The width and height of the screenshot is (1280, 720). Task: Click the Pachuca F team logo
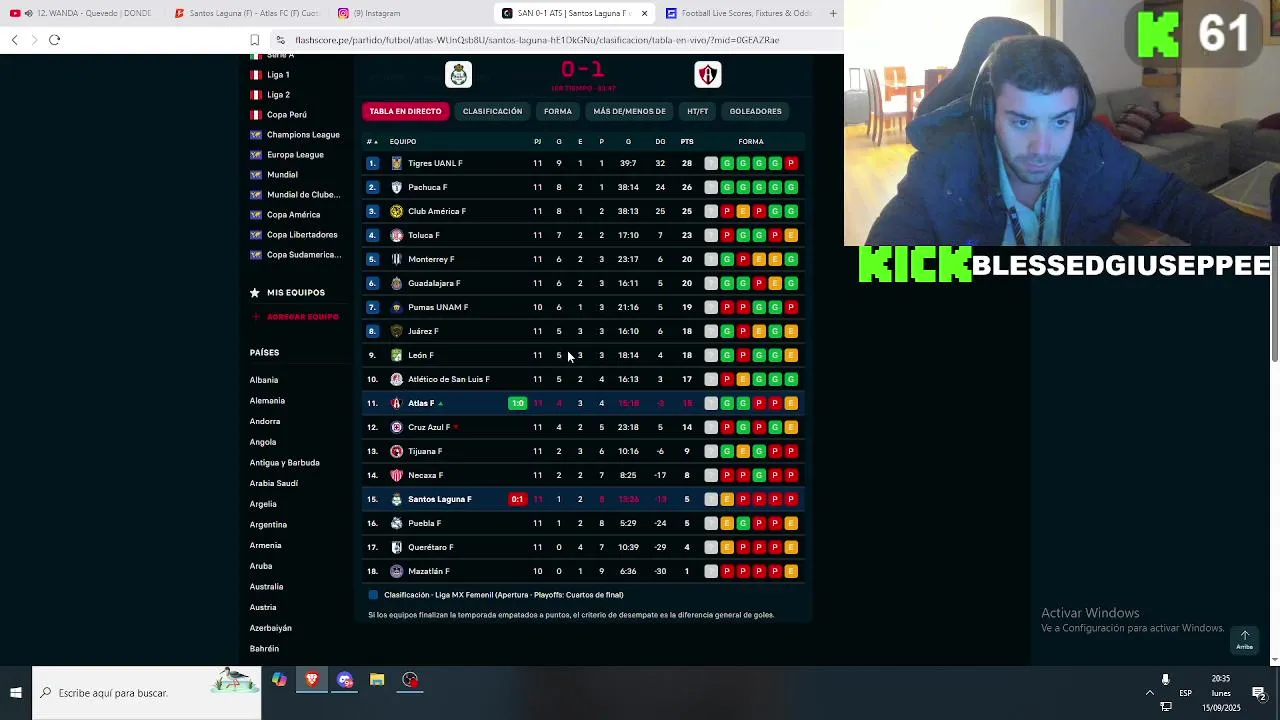click(396, 187)
